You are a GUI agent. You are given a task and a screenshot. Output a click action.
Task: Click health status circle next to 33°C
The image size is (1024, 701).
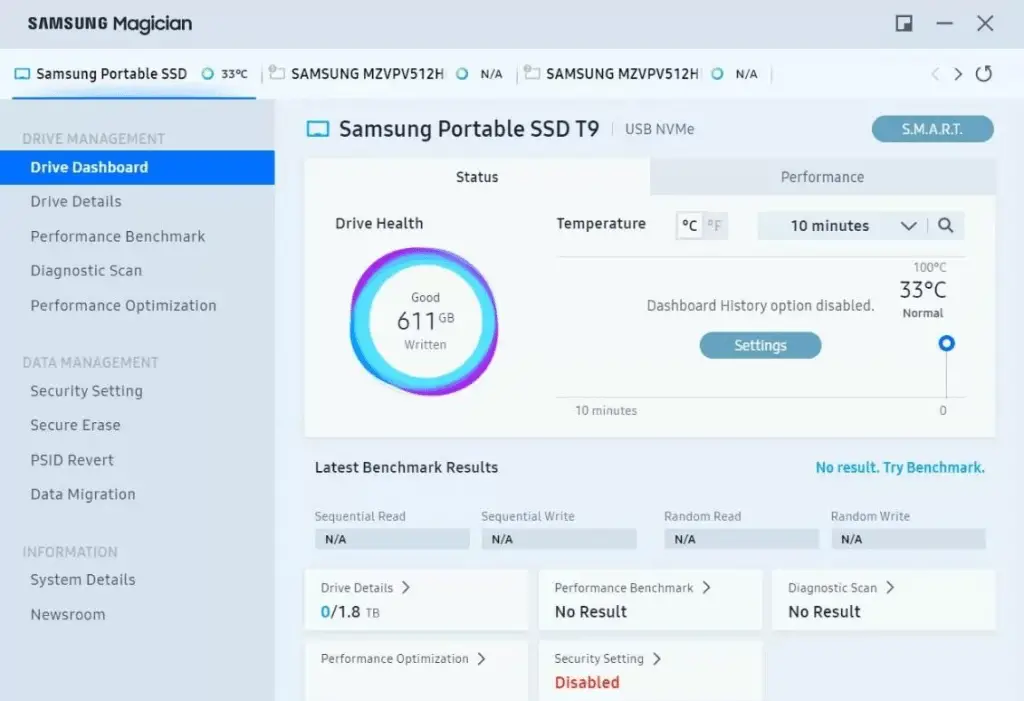click(x=208, y=74)
